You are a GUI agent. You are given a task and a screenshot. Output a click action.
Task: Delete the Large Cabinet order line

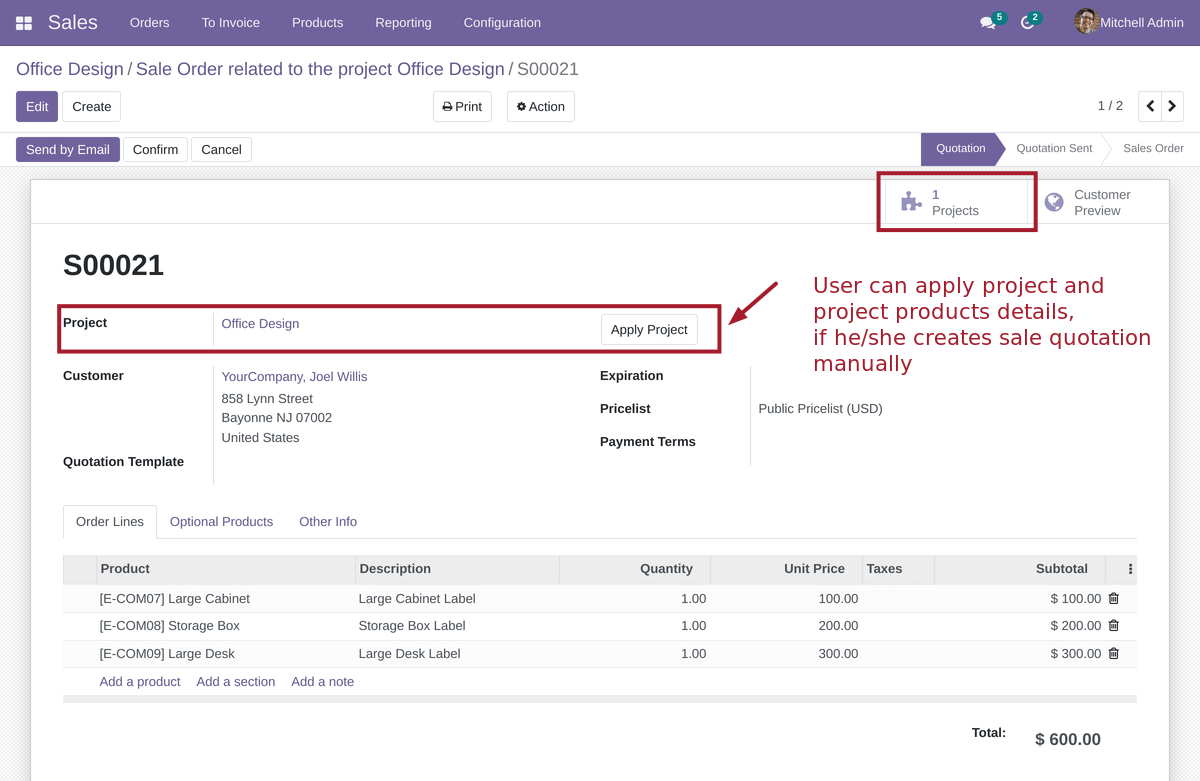click(1114, 598)
